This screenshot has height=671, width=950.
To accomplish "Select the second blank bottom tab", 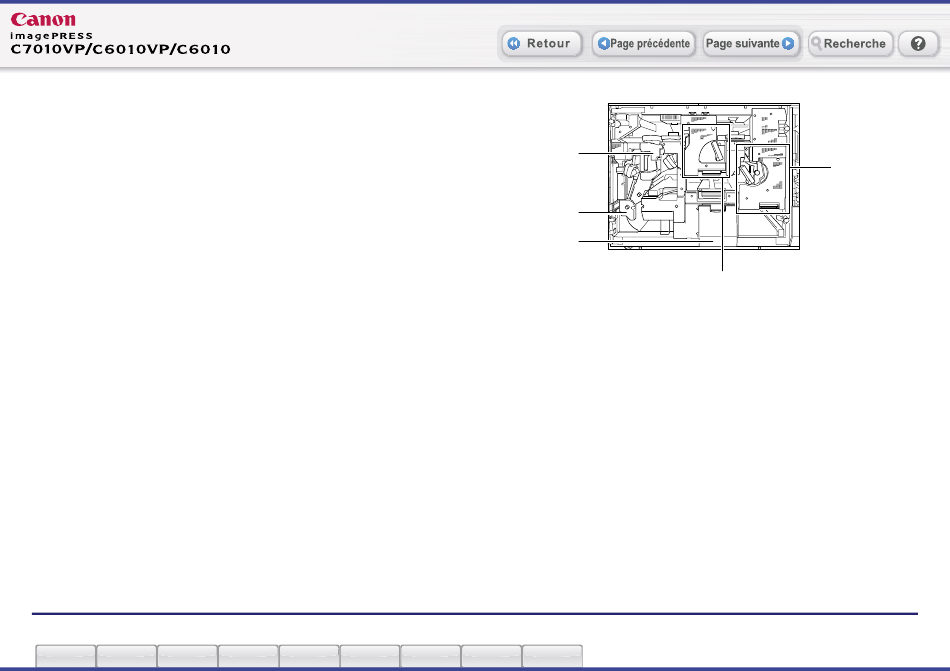I will [x=127, y=656].
